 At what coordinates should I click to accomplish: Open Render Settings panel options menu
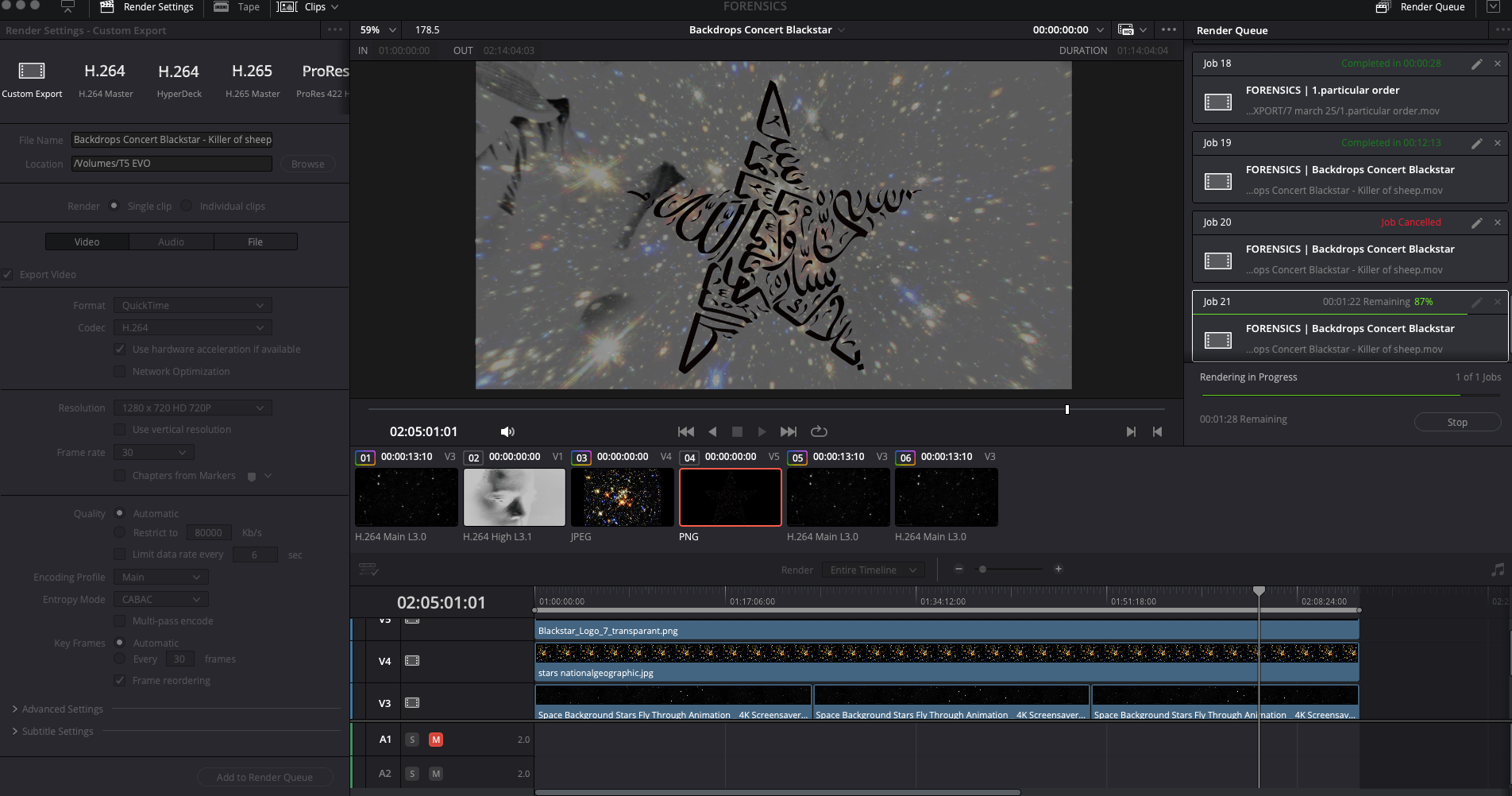coord(335,29)
